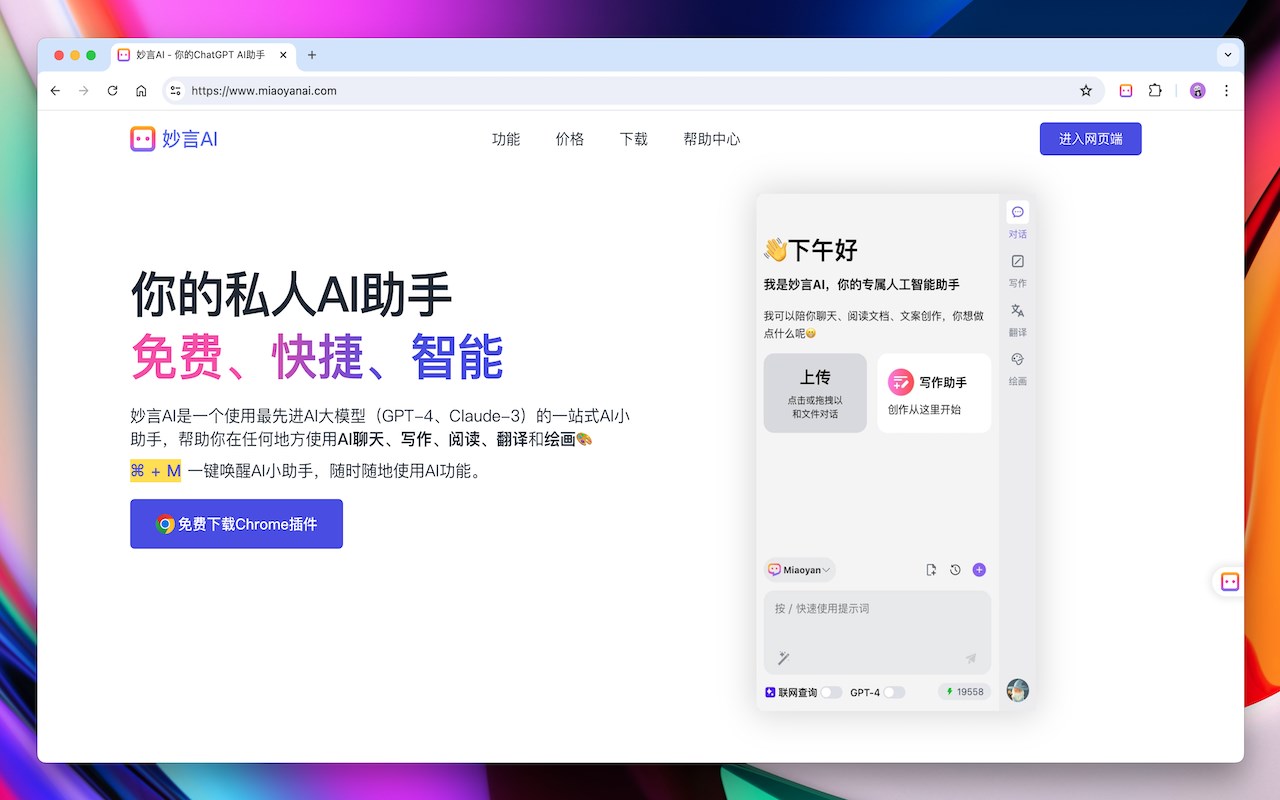Start new chat with purple plus icon
Viewport: 1280px width, 800px height.
click(x=979, y=570)
